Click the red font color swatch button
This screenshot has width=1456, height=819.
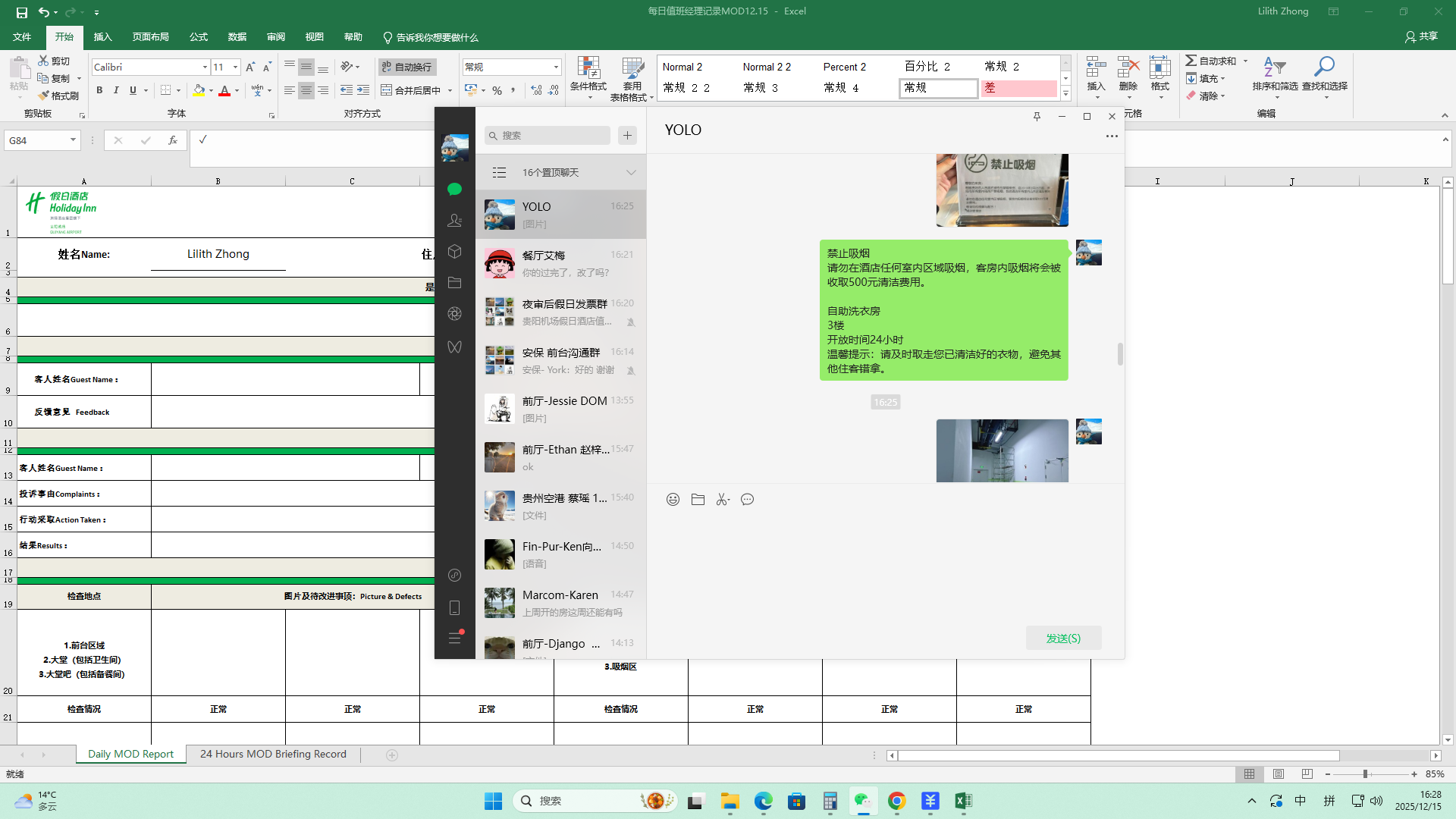point(224,90)
